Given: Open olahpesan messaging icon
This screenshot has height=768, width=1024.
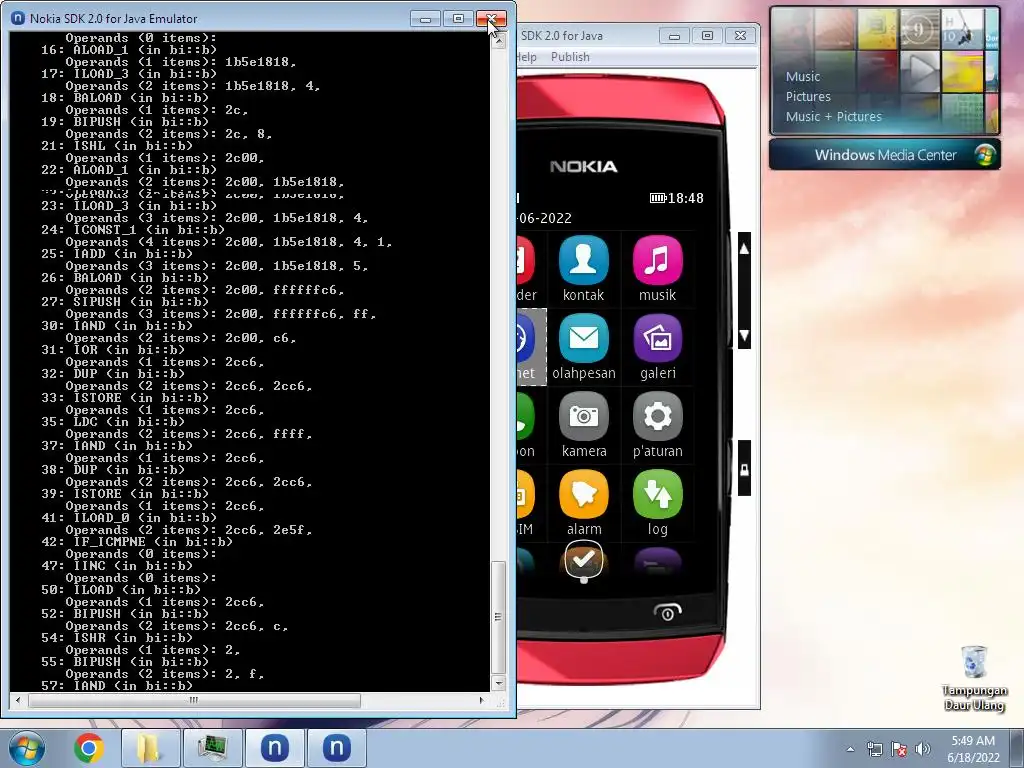Looking at the screenshot, I should click(x=583, y=338).
